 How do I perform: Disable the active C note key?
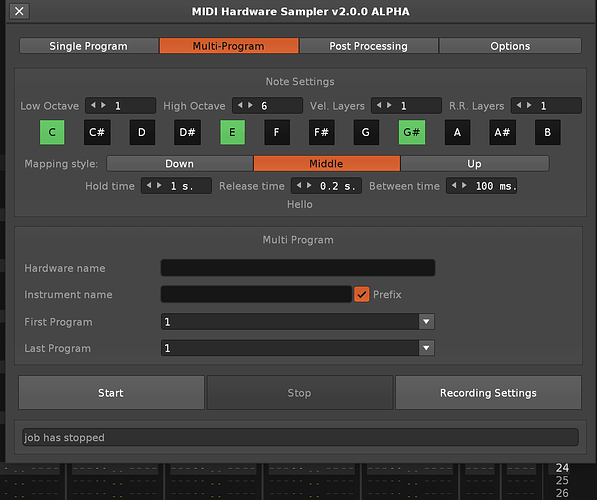pyautogui.click(x=52, y=132)
